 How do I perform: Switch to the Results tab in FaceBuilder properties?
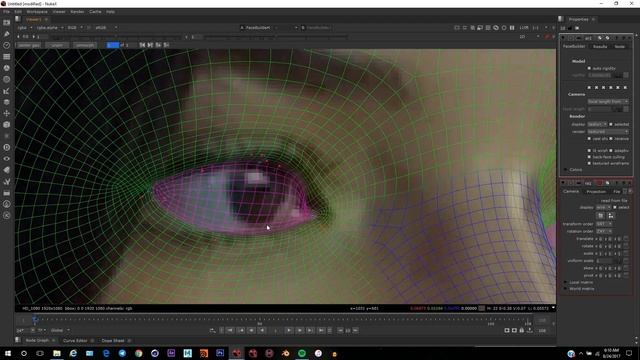coord(600,47)
